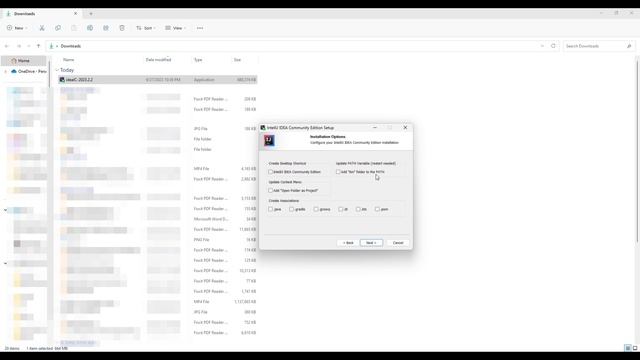Screen dimensions: 640x360
Task: Click the Setup dialog title bar icon
Action: [263, 128]
